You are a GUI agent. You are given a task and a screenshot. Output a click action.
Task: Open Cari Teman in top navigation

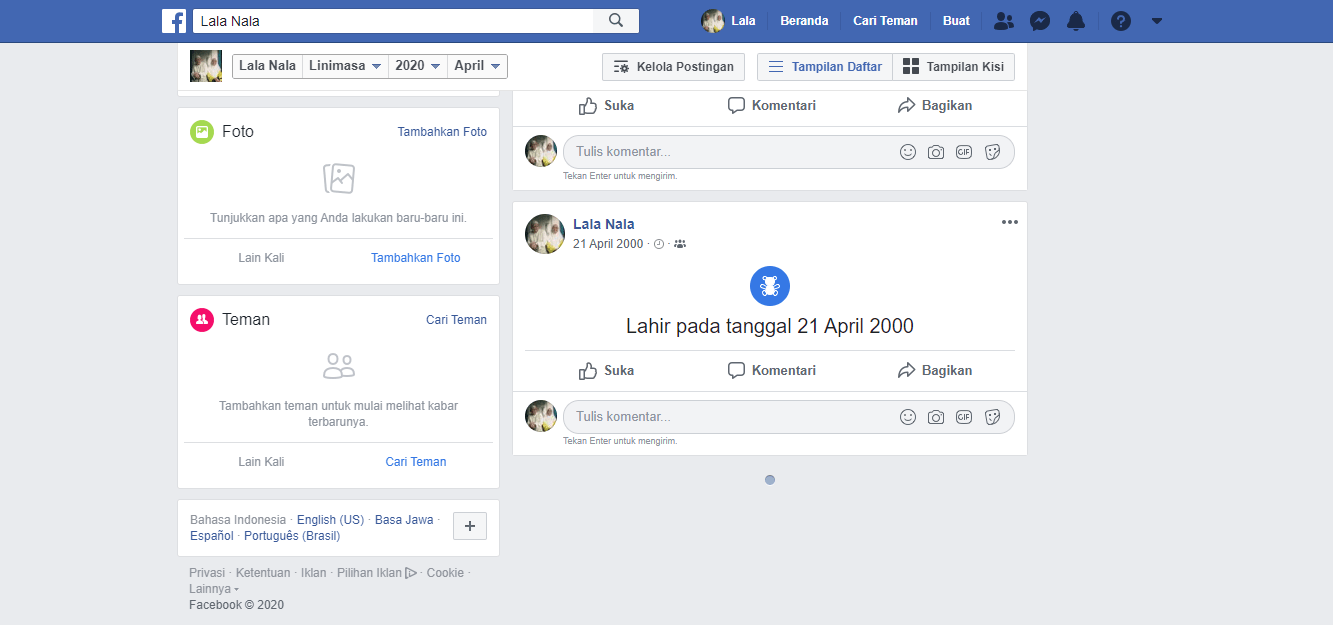point(885,21)
